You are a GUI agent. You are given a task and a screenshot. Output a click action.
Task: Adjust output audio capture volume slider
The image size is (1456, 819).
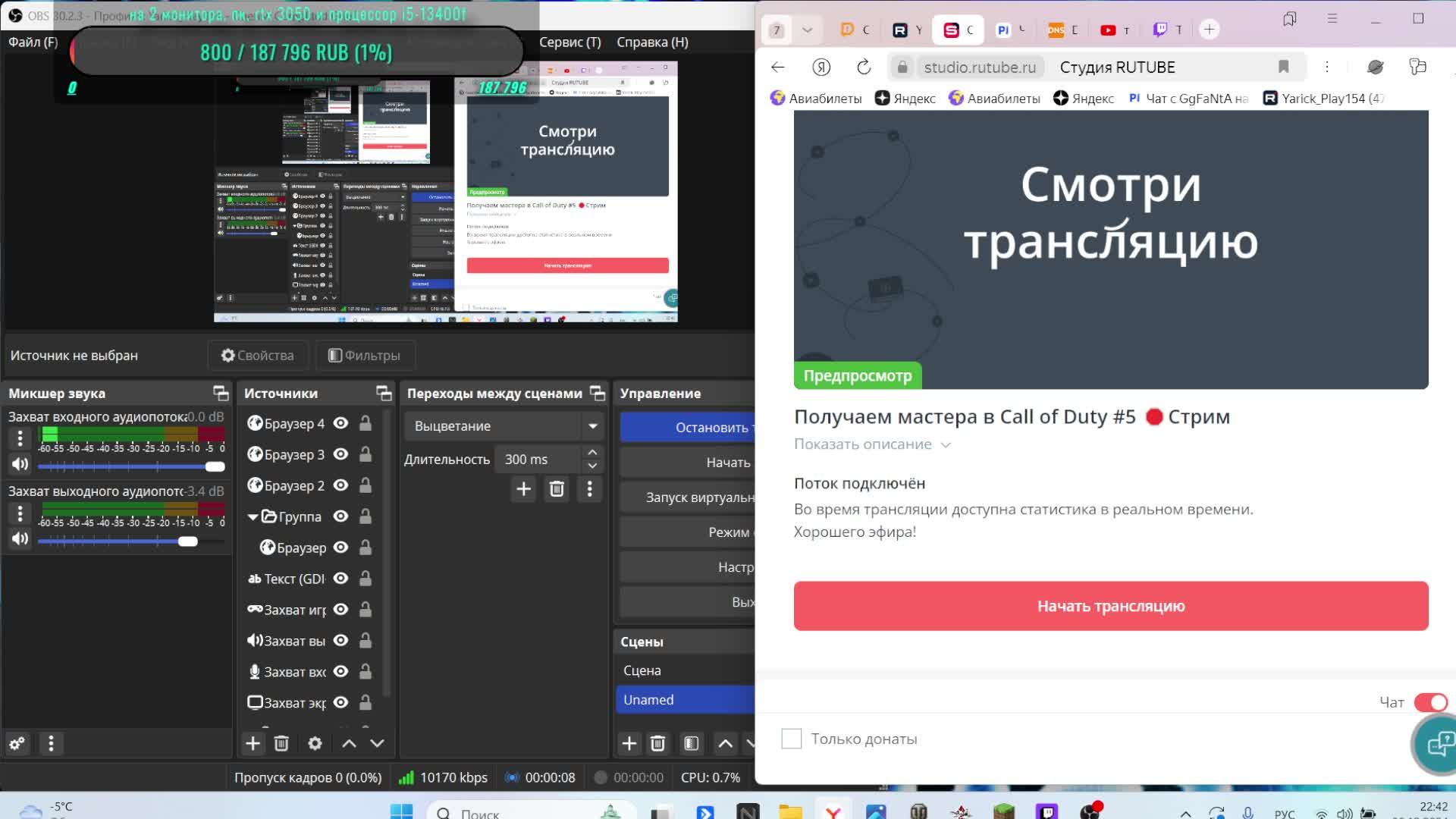click(x=131, y=541)
